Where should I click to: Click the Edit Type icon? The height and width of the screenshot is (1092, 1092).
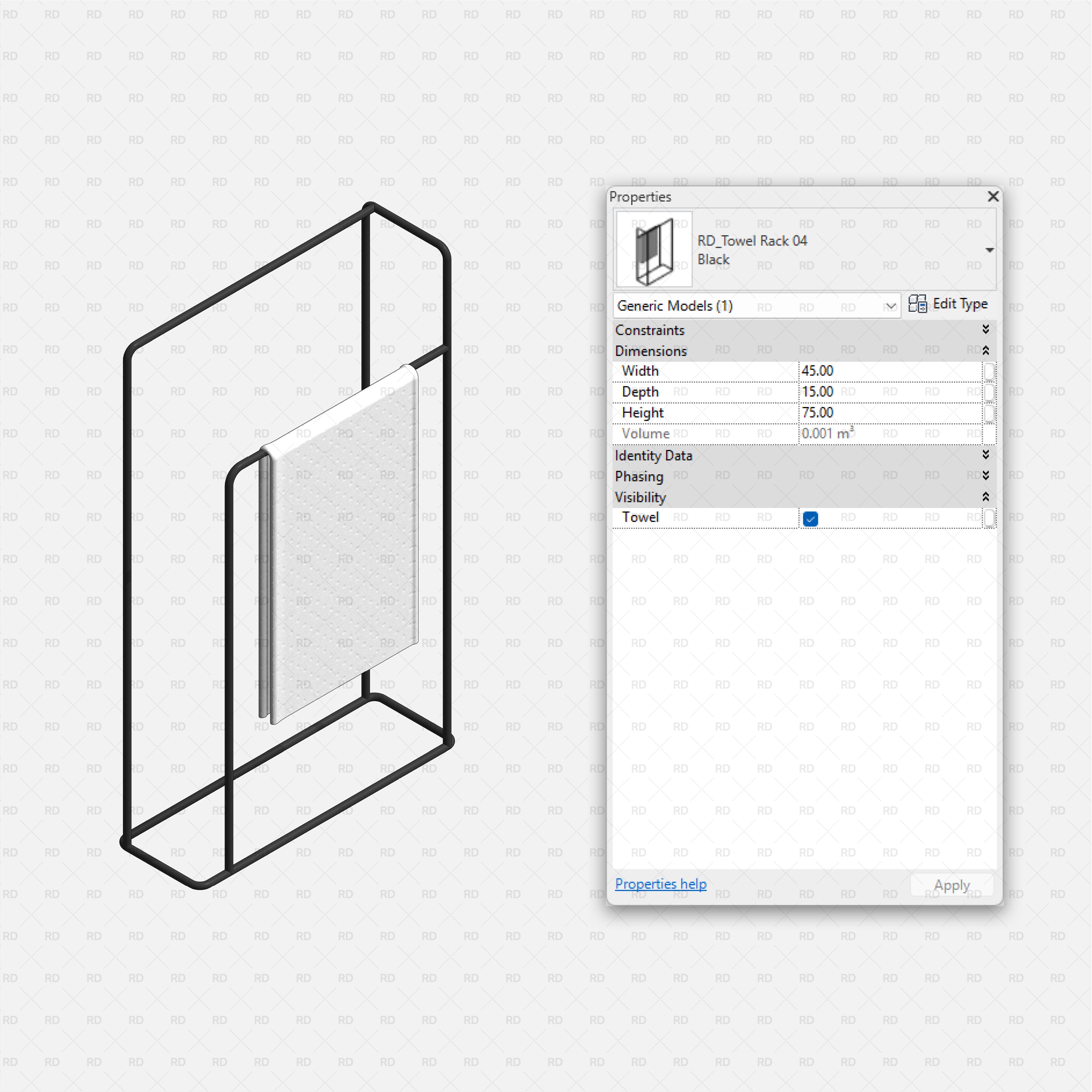(917, 304)
